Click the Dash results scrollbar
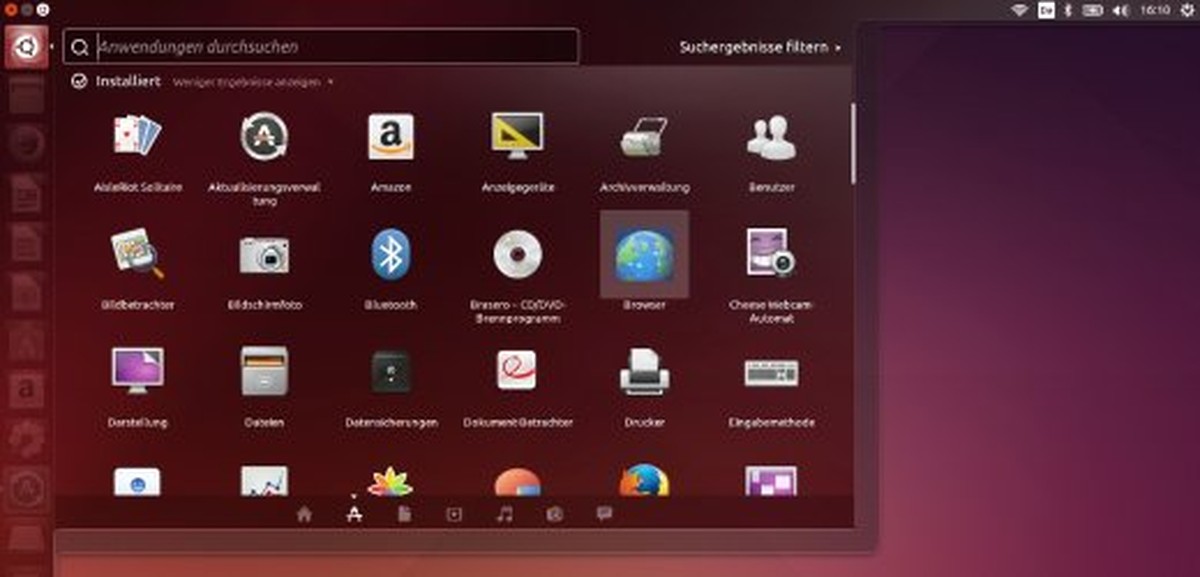Image resolution: width=1200 pixels, height=577 pixels. [853, 143]
